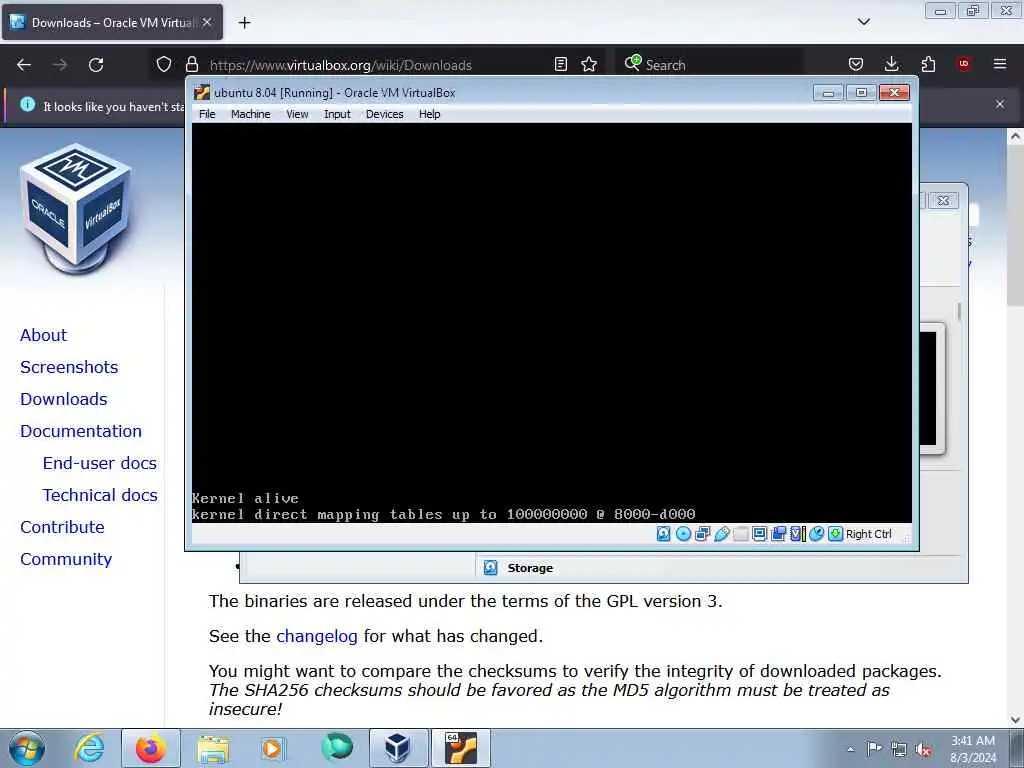Click the greyed shared folders indicator in the VM status bar

pyautogui.click(x=741, y=534)
